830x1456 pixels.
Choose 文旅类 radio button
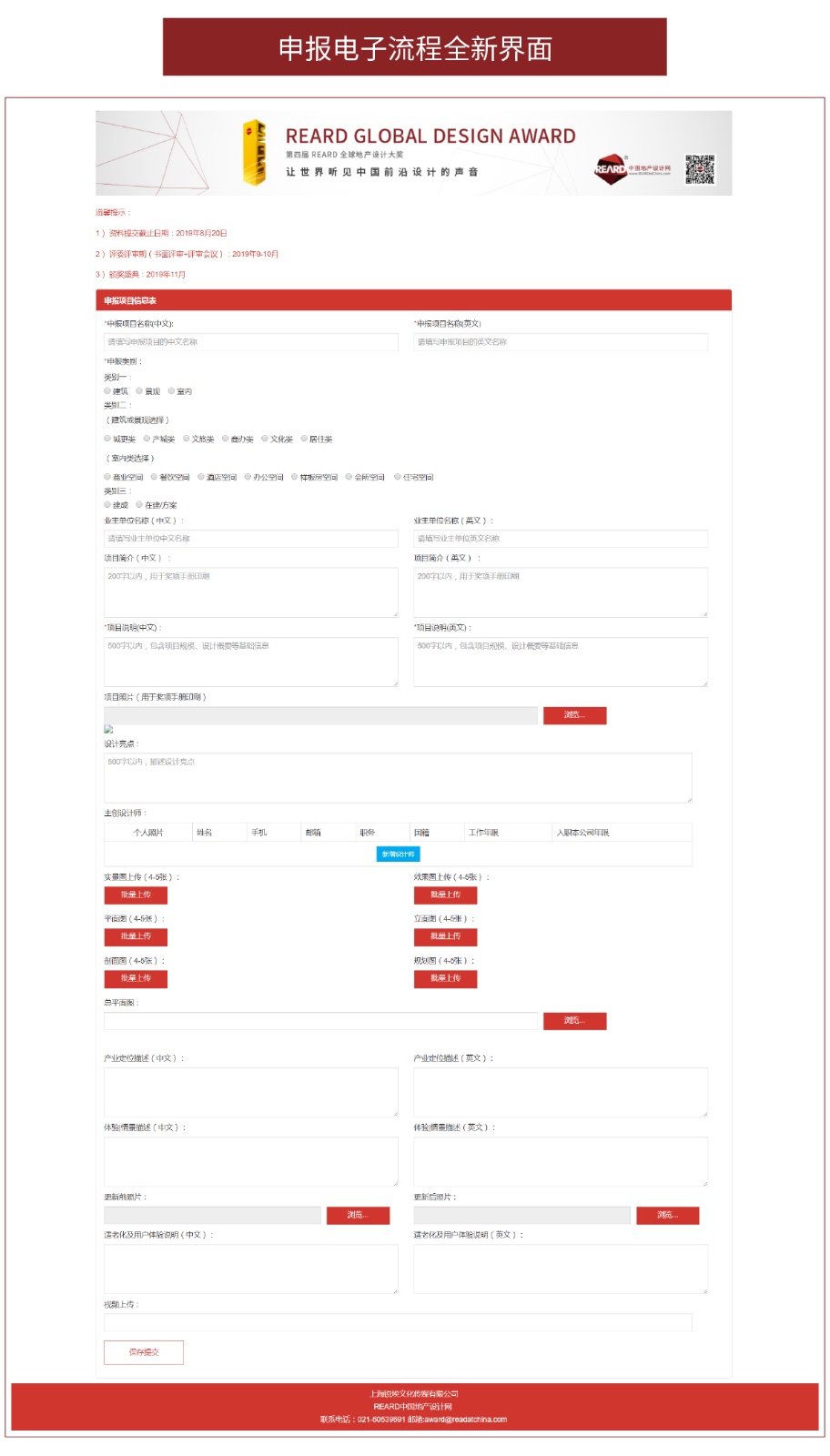[187, 439]
